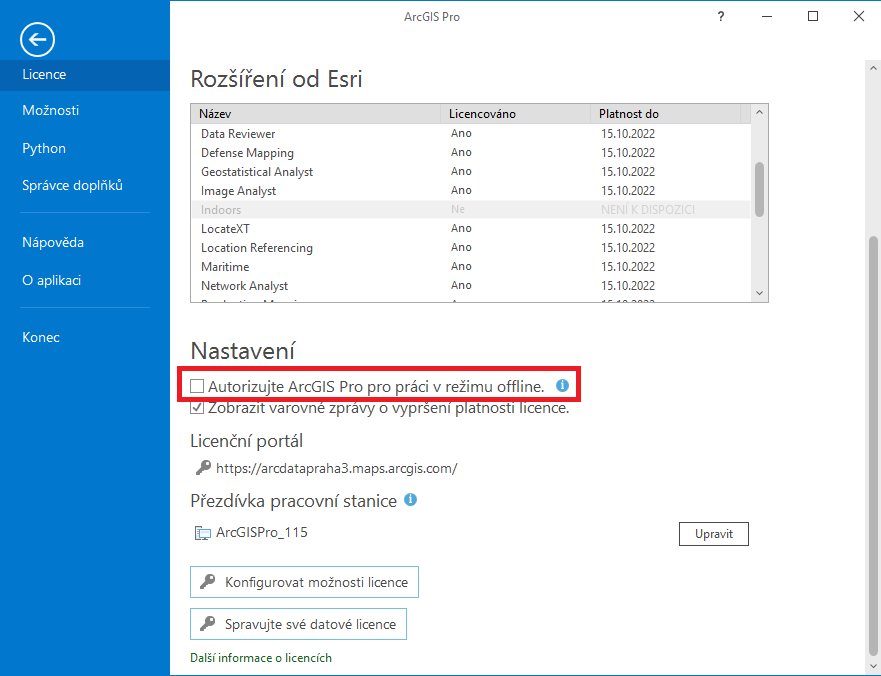Viewport: 881px width, 676px height.
Task: Sort extensions by Název column header
Action: point(316,114)
